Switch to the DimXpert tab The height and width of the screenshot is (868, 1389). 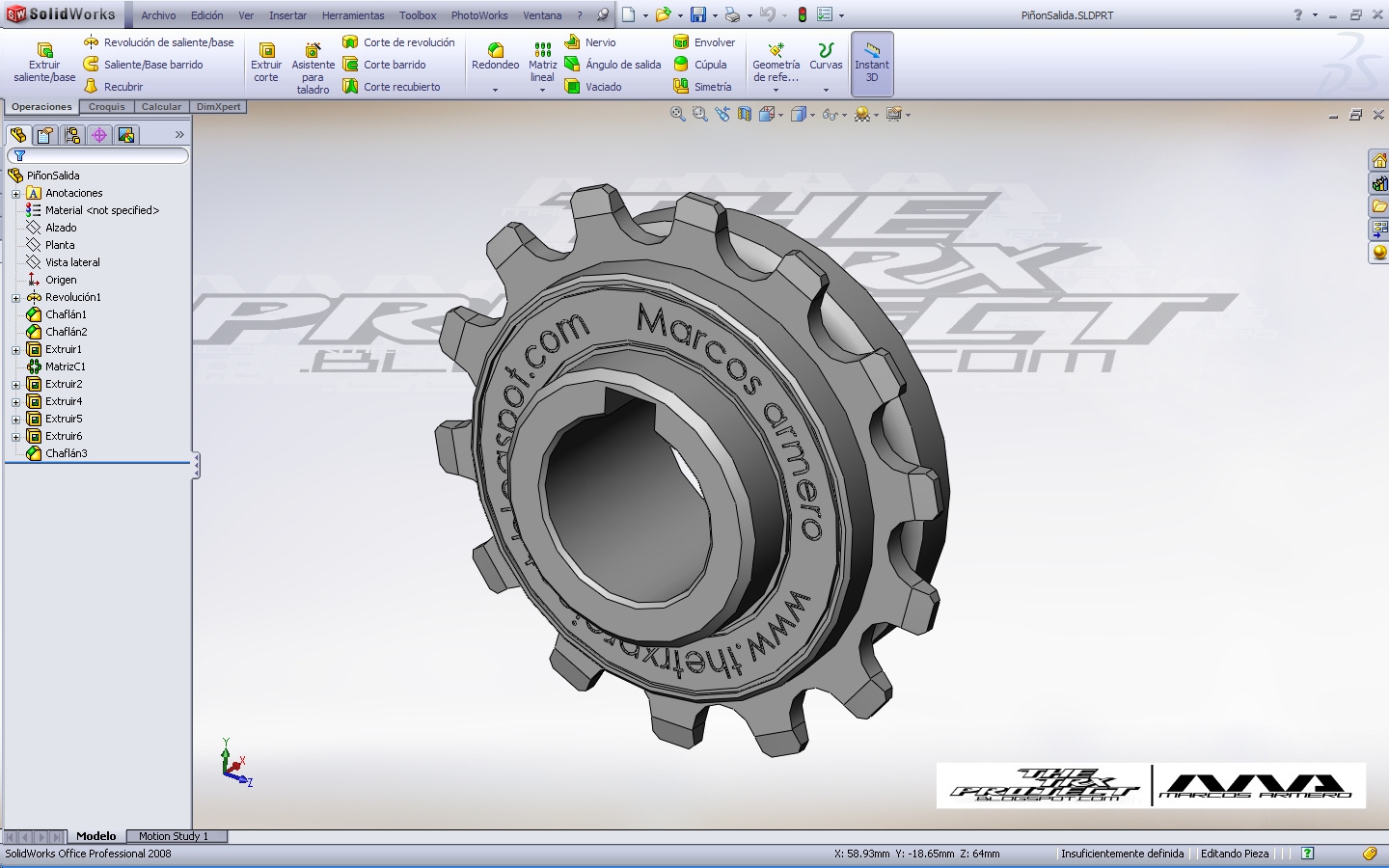(x=219, y=107)
